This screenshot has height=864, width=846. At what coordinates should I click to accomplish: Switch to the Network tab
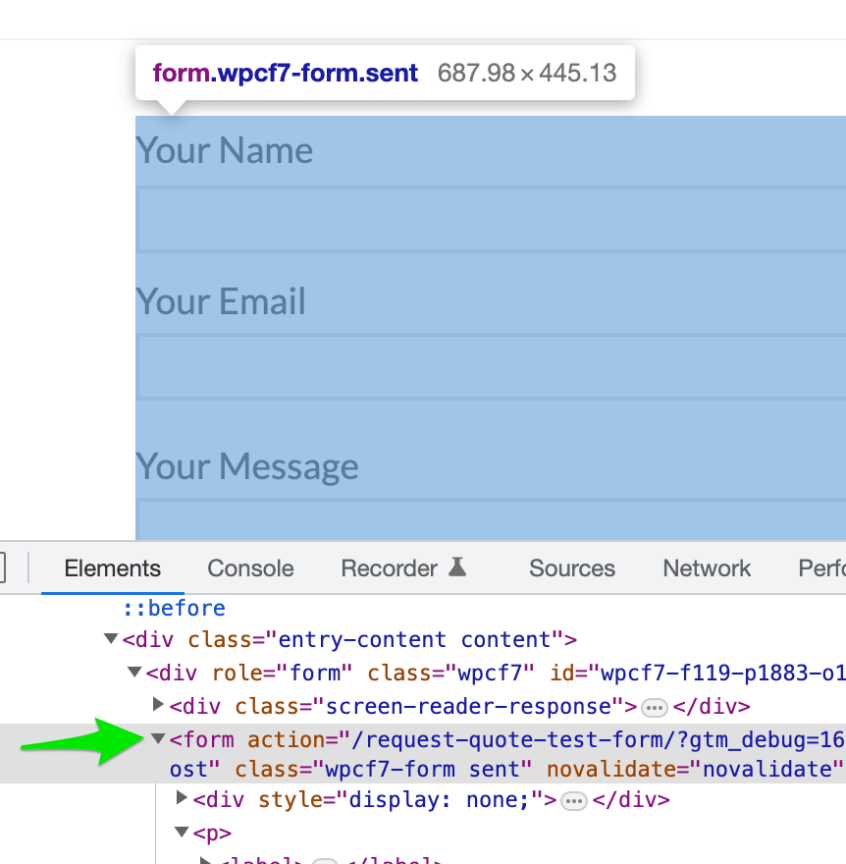tap(706, 568)
